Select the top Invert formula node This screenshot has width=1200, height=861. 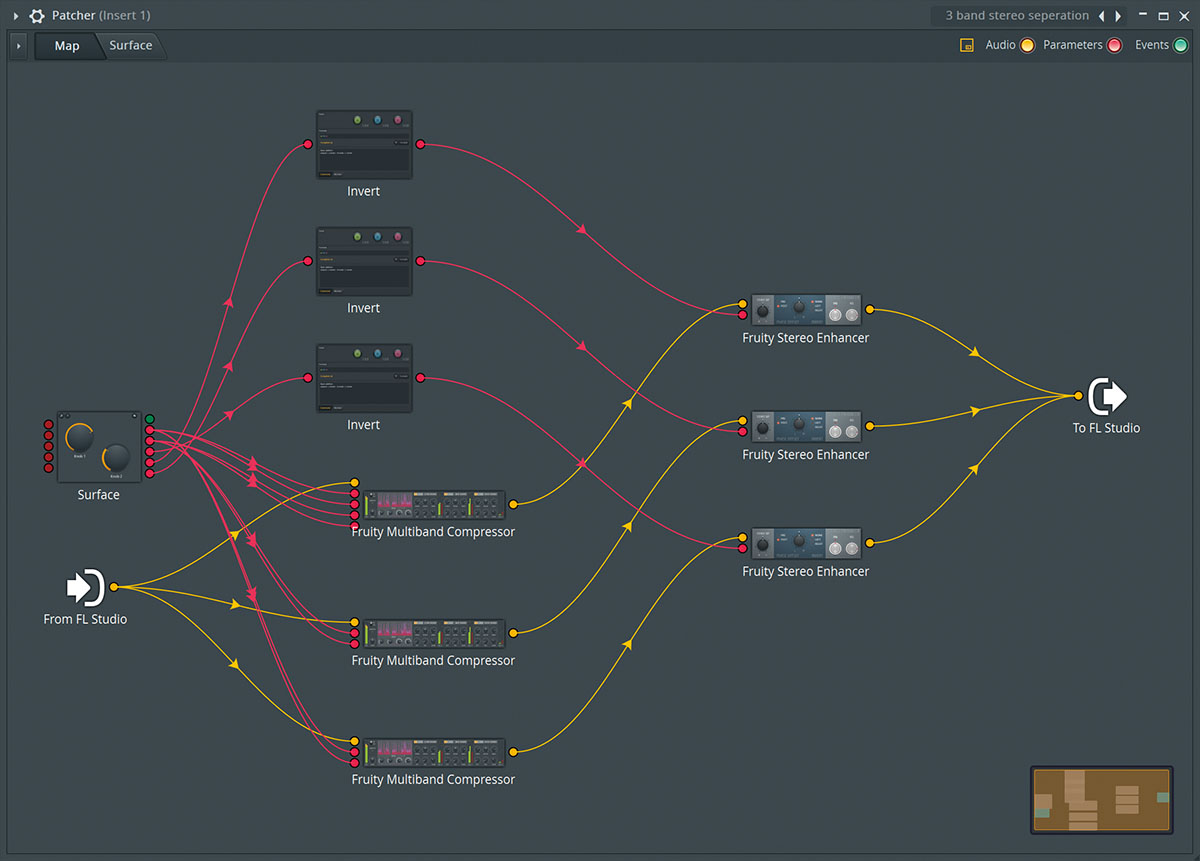pyautogui.click(x=364, y=145)
